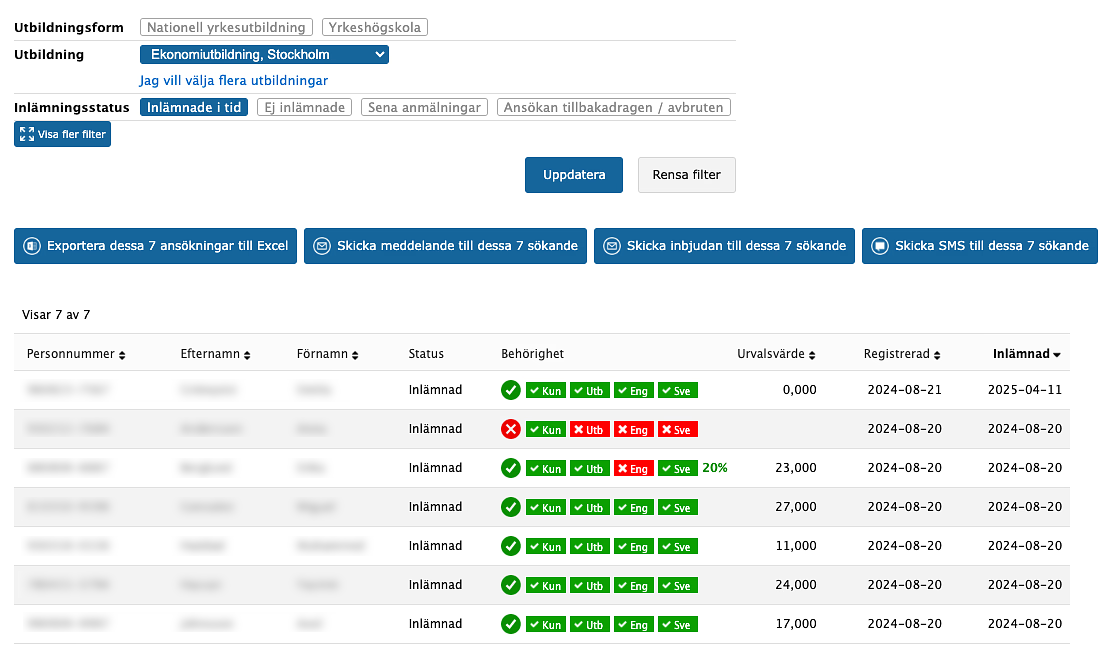Click the Uppdatera button
1113x665 pixels.
(574, 175)
